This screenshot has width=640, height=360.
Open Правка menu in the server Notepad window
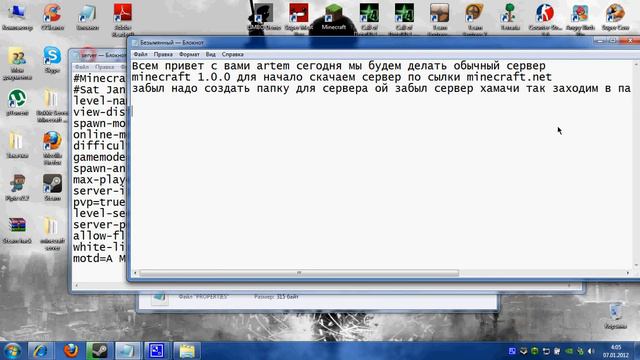pyautogui.click(x=104, y=67)
